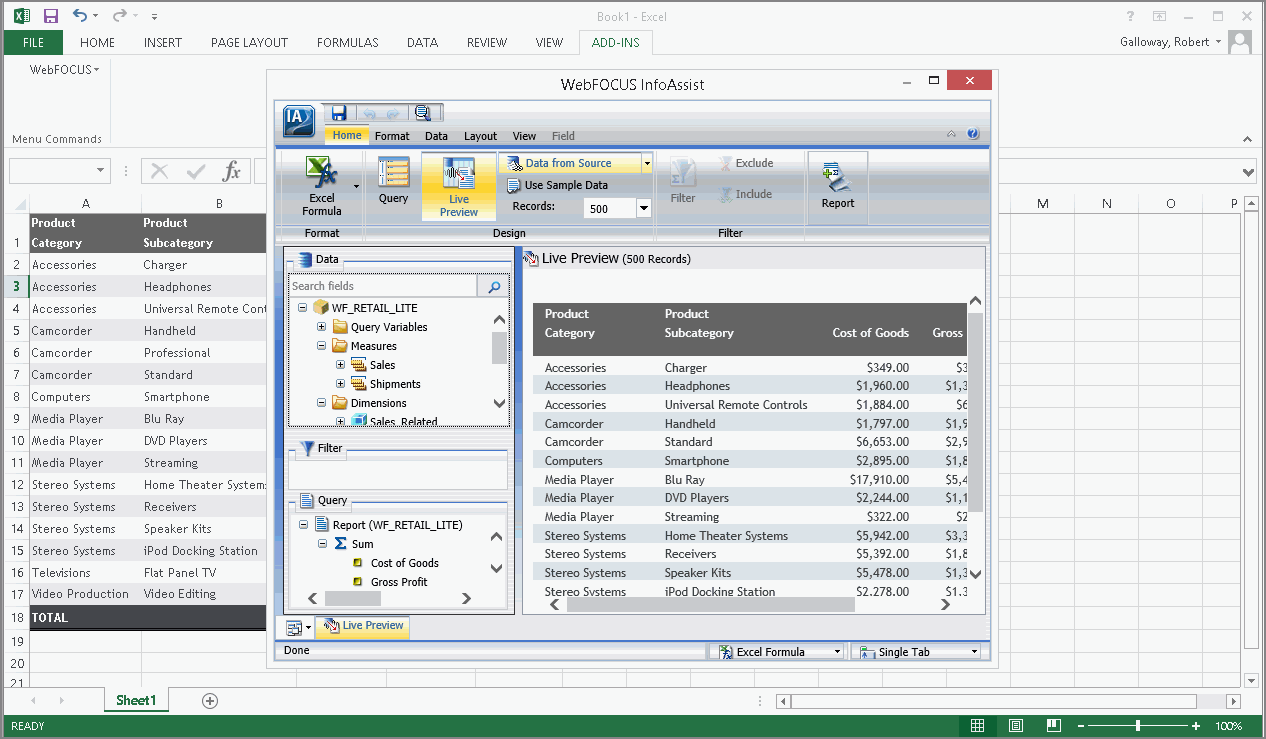Collapse the Dimensions folder
1266x739 pixels.
pos(322,403)
